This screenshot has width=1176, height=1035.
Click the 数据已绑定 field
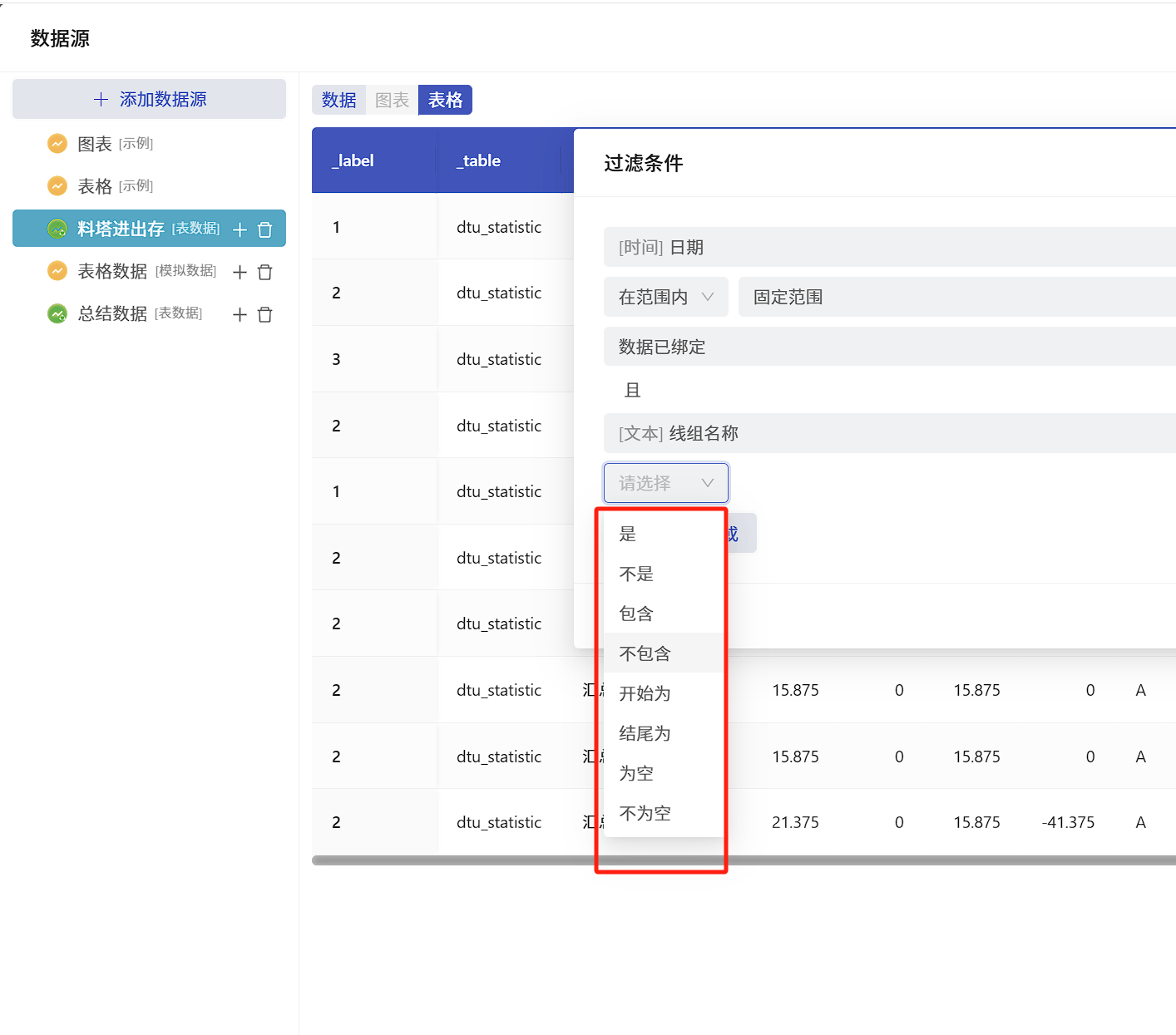(890, 347)
